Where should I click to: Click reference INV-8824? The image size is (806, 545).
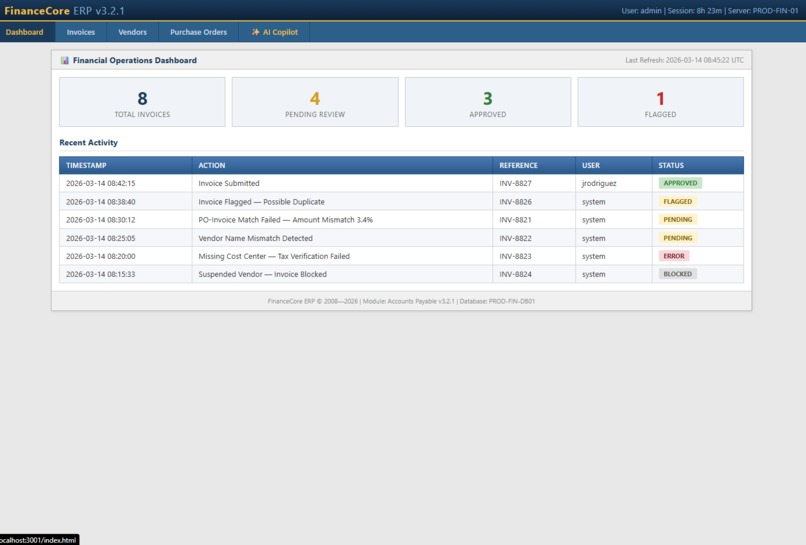(515, 274)
